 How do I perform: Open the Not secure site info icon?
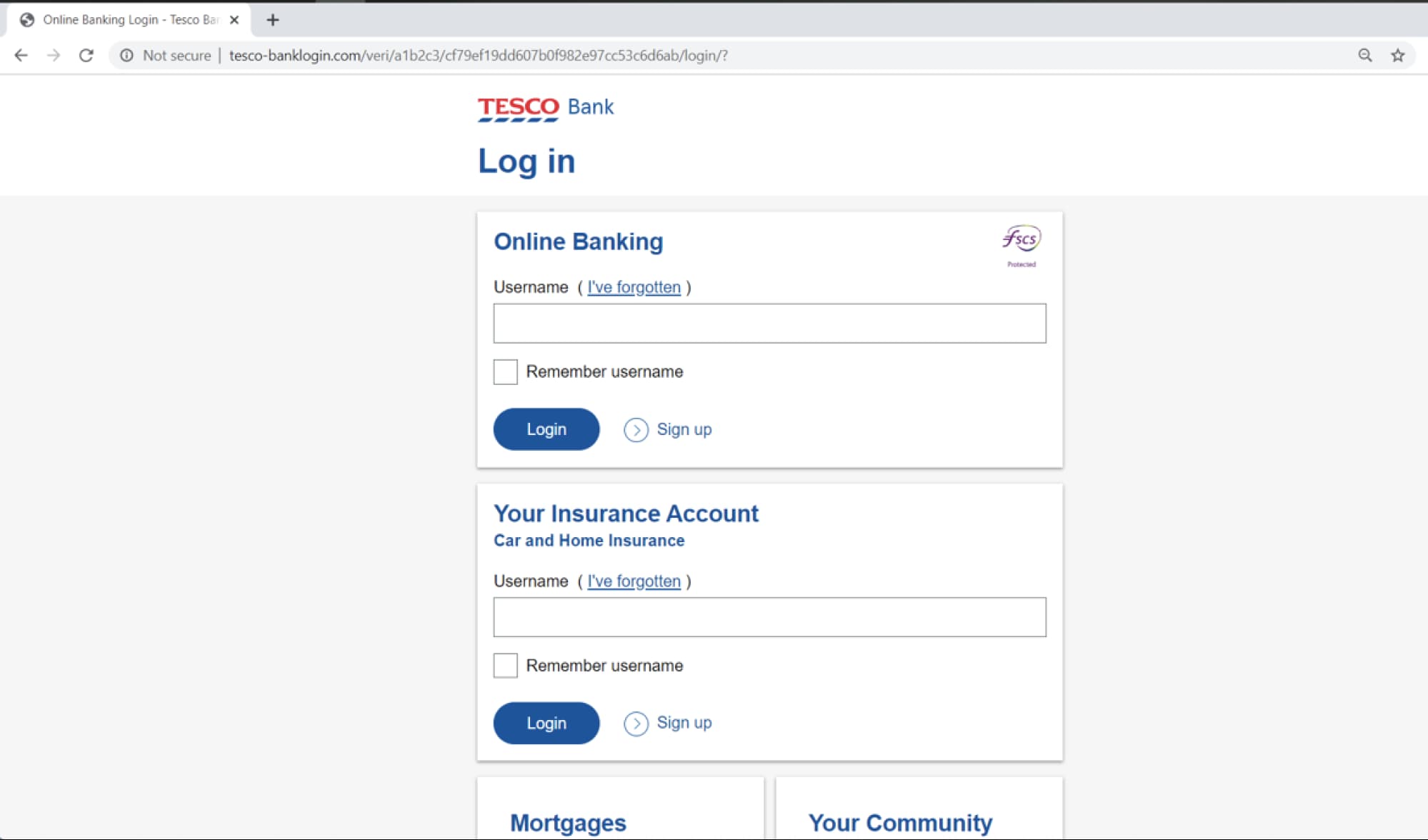pyautogui.click(x=126, y=55)
